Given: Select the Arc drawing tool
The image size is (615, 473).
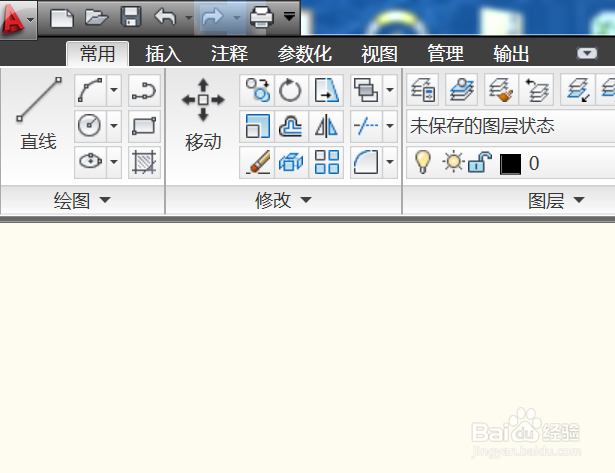Looking at the screenshot, I should point(90,90).
